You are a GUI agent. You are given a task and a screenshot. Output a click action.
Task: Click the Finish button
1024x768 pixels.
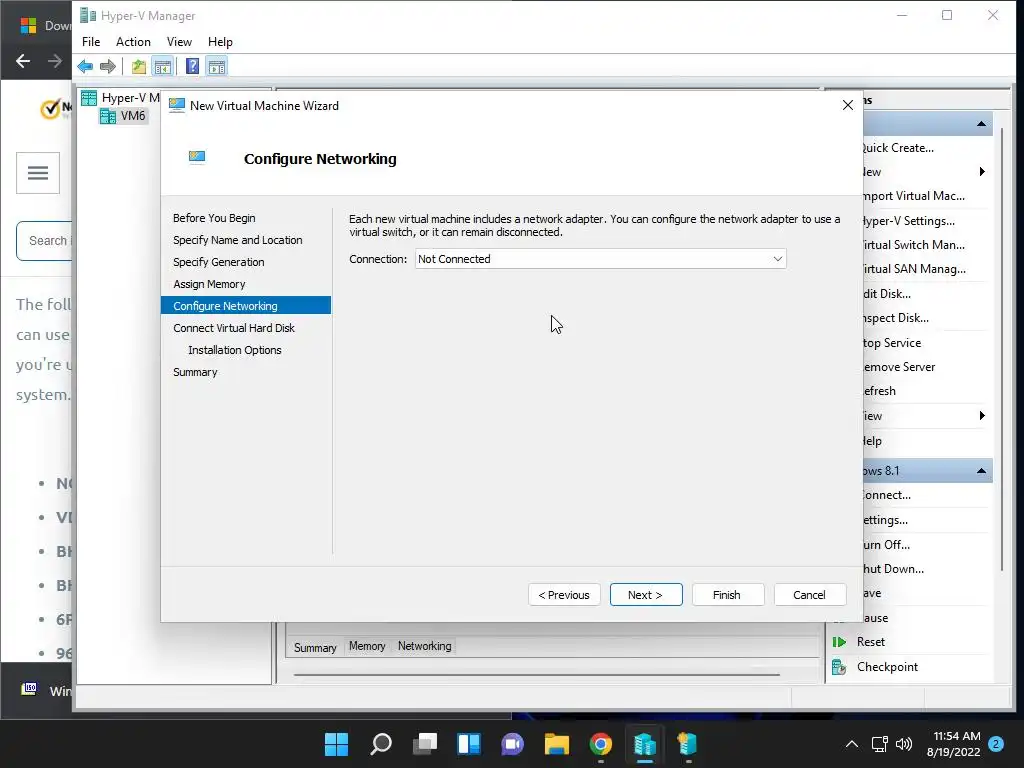point(728,594)
